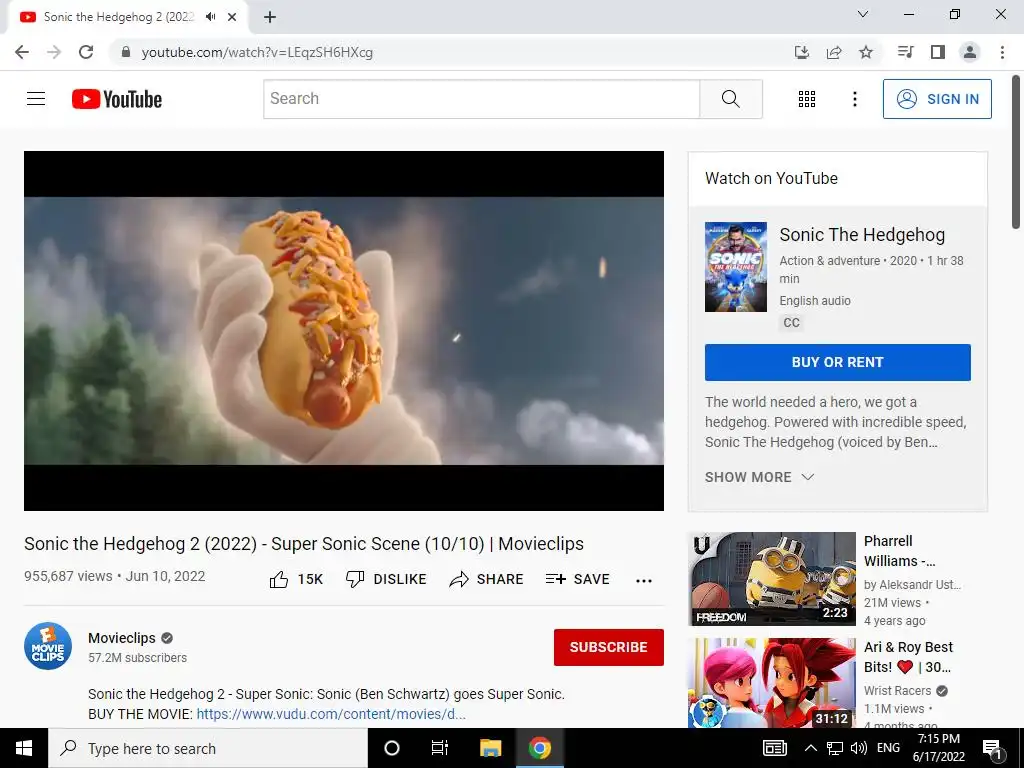This screenshot has height=768, width=1024.
Task: Bookmark this page with star
Action: click(866, 52)
